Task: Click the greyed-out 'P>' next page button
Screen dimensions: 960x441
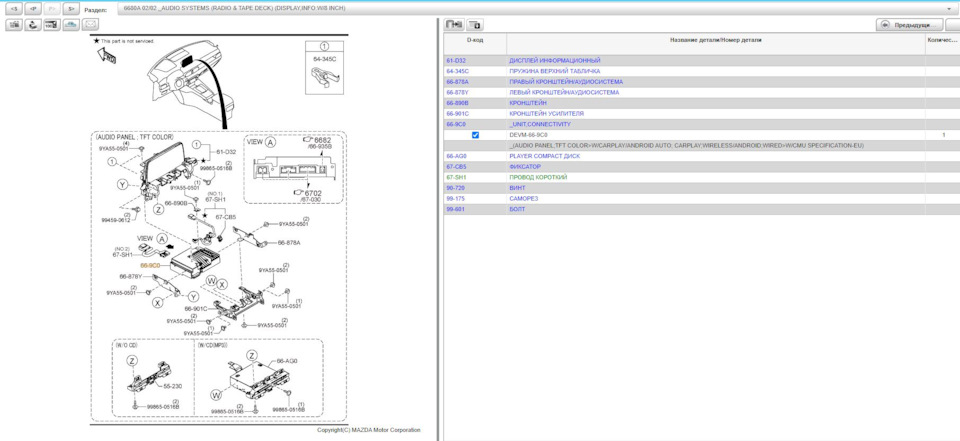Action: 52,9
